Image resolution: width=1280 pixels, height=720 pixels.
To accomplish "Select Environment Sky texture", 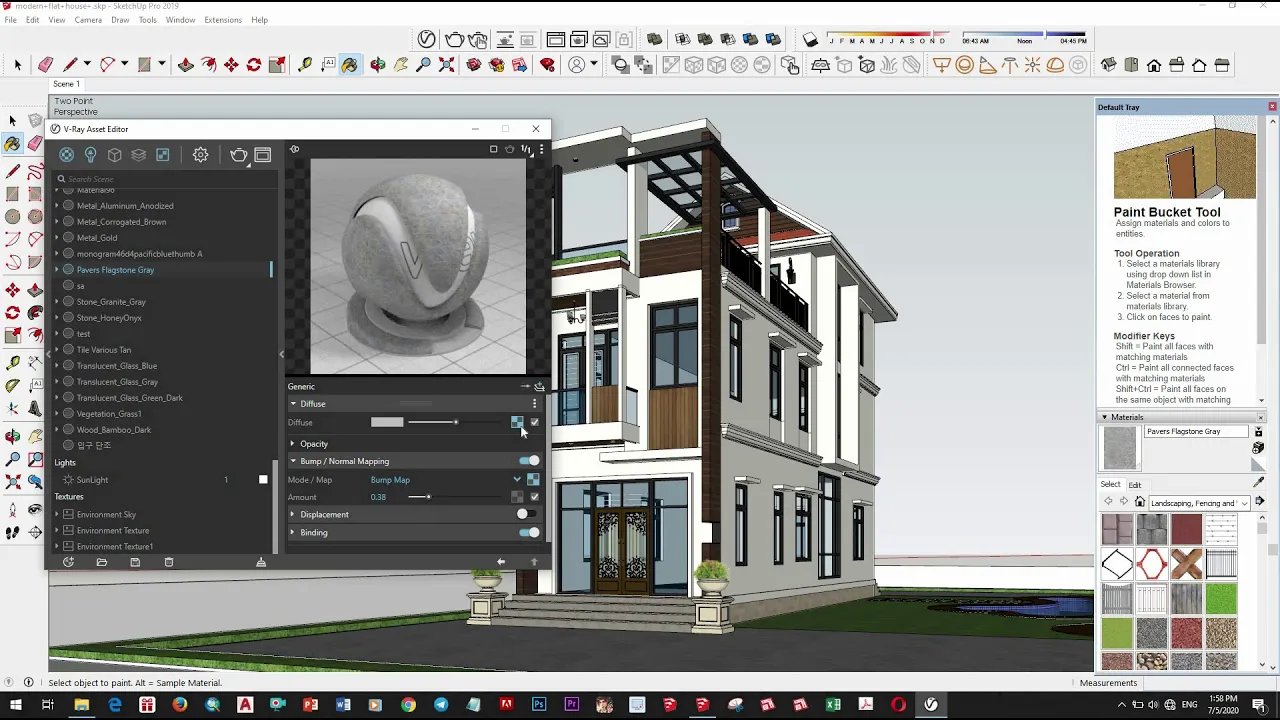I will pyautogui.click(x=106, y=515).
